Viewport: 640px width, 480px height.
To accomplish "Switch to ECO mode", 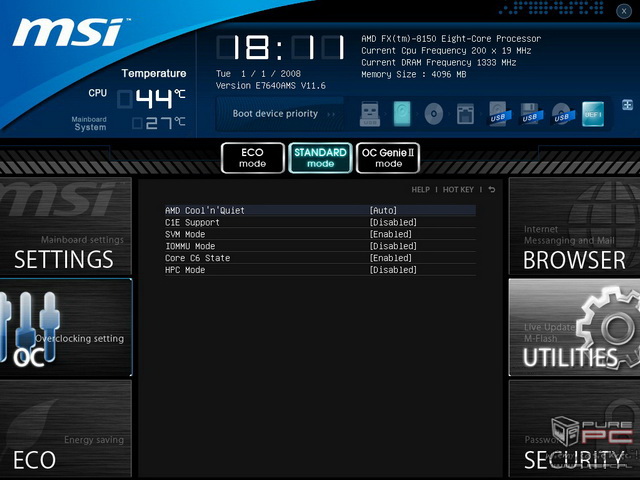I will click(253, 158).
